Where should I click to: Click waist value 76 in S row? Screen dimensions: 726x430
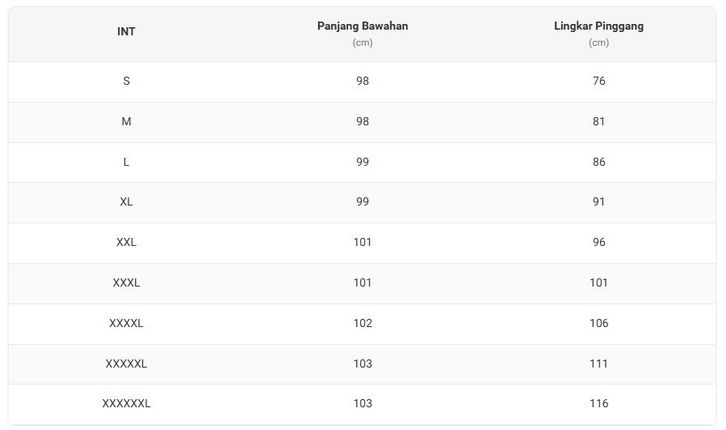coord(598,81)
